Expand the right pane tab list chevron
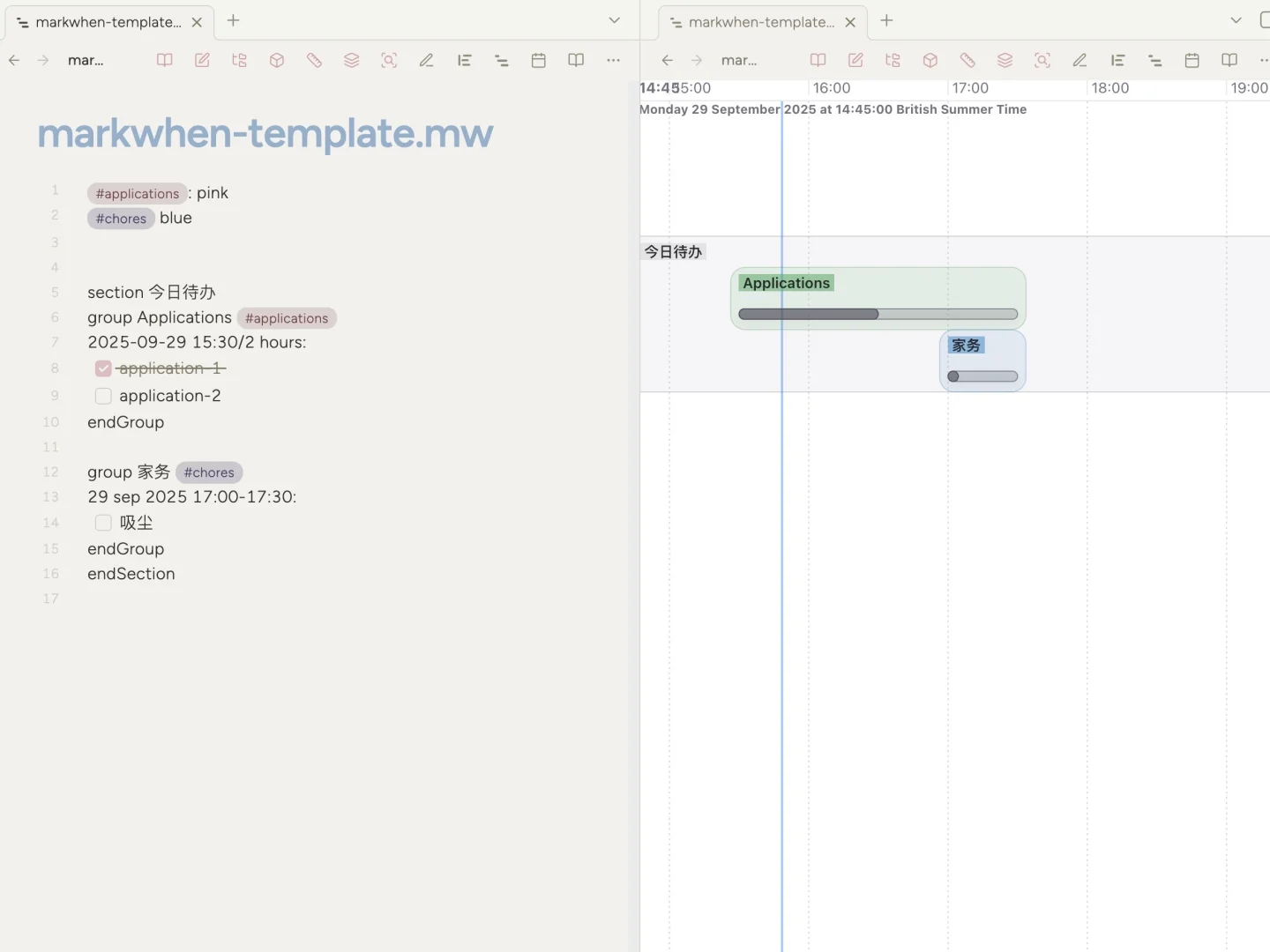 tap(1236, 20)
